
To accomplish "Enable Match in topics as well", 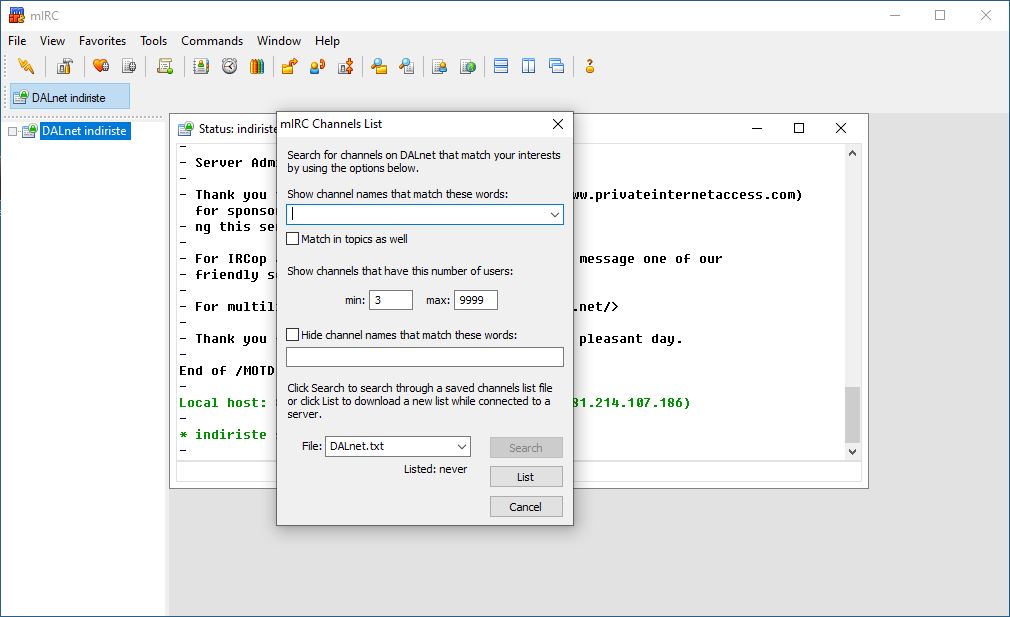I will 292,239.
